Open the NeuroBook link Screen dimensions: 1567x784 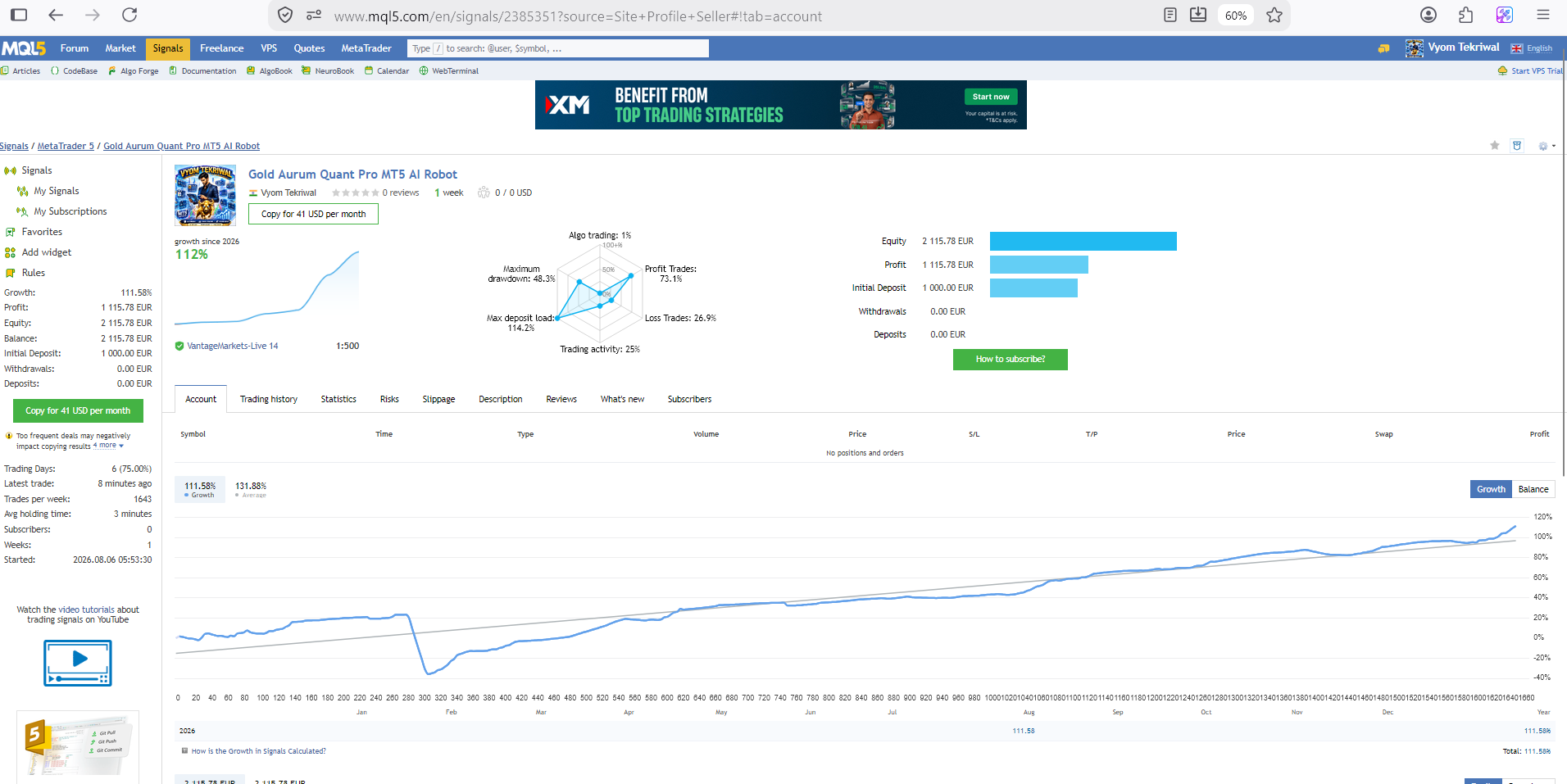point(328,71)
